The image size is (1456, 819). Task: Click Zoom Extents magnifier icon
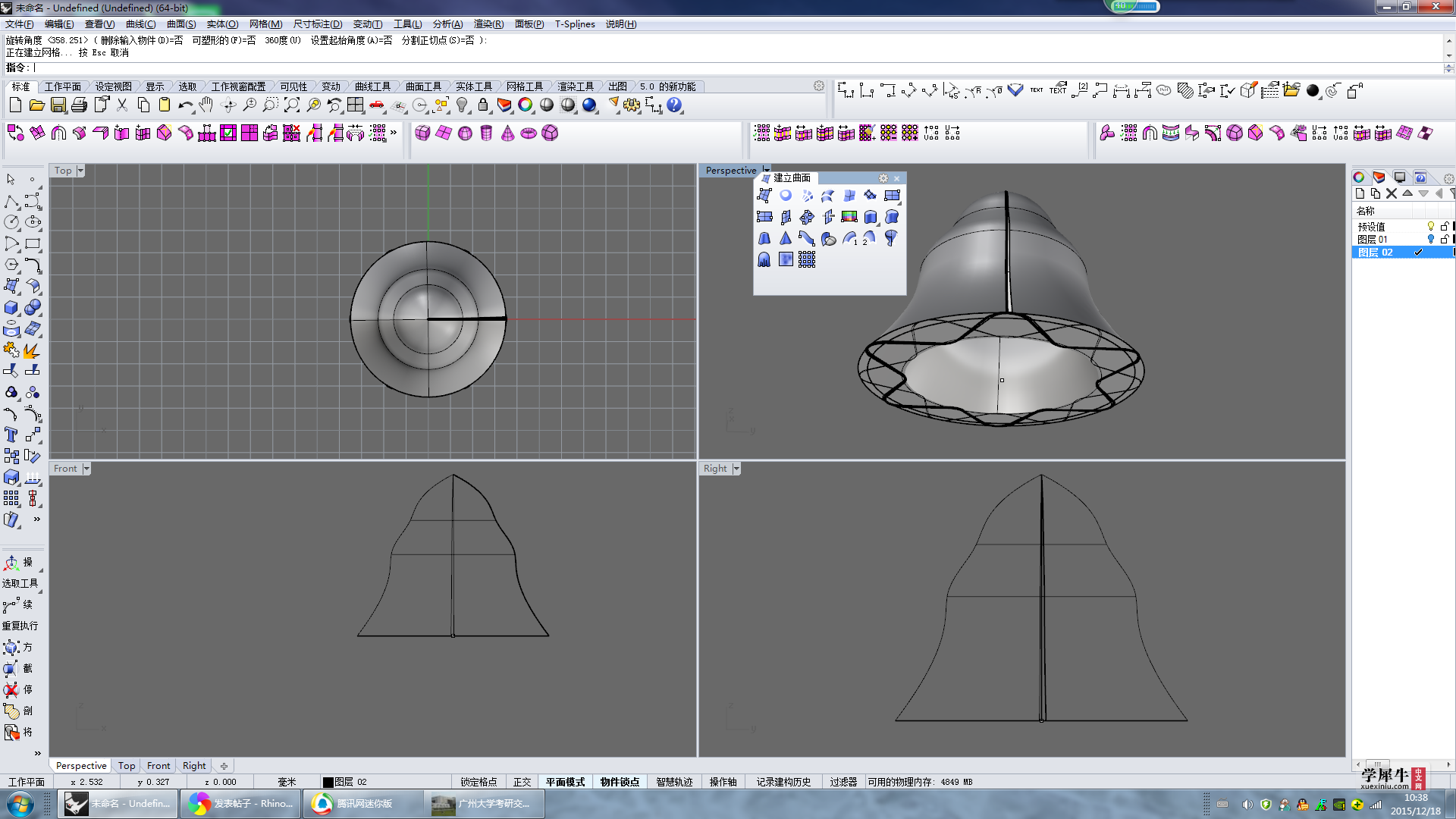[291, 105]
